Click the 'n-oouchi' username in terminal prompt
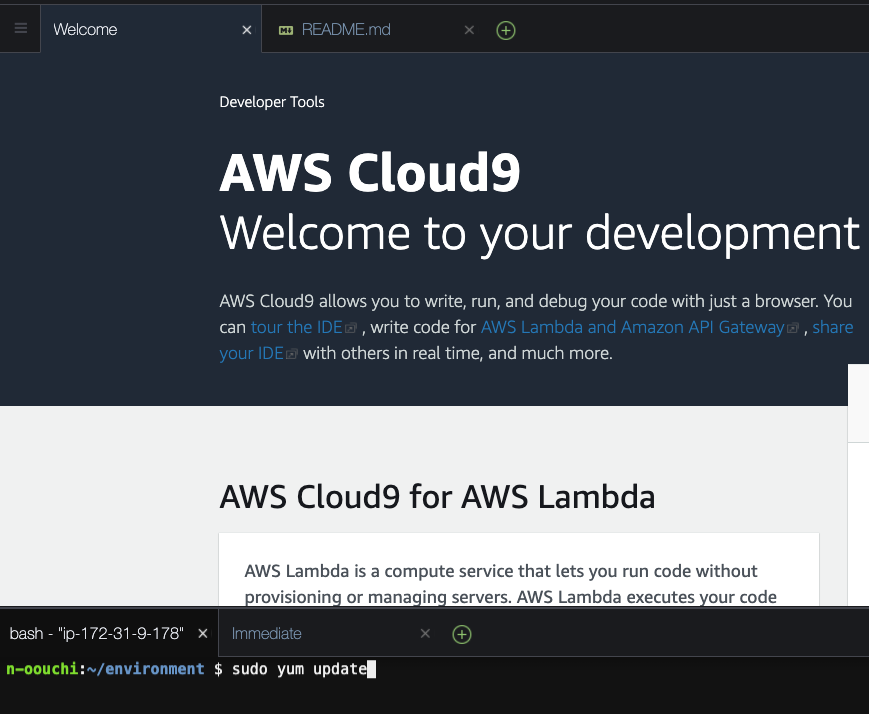869x714 pixels. pyautogui.click(x=43, y=669)
